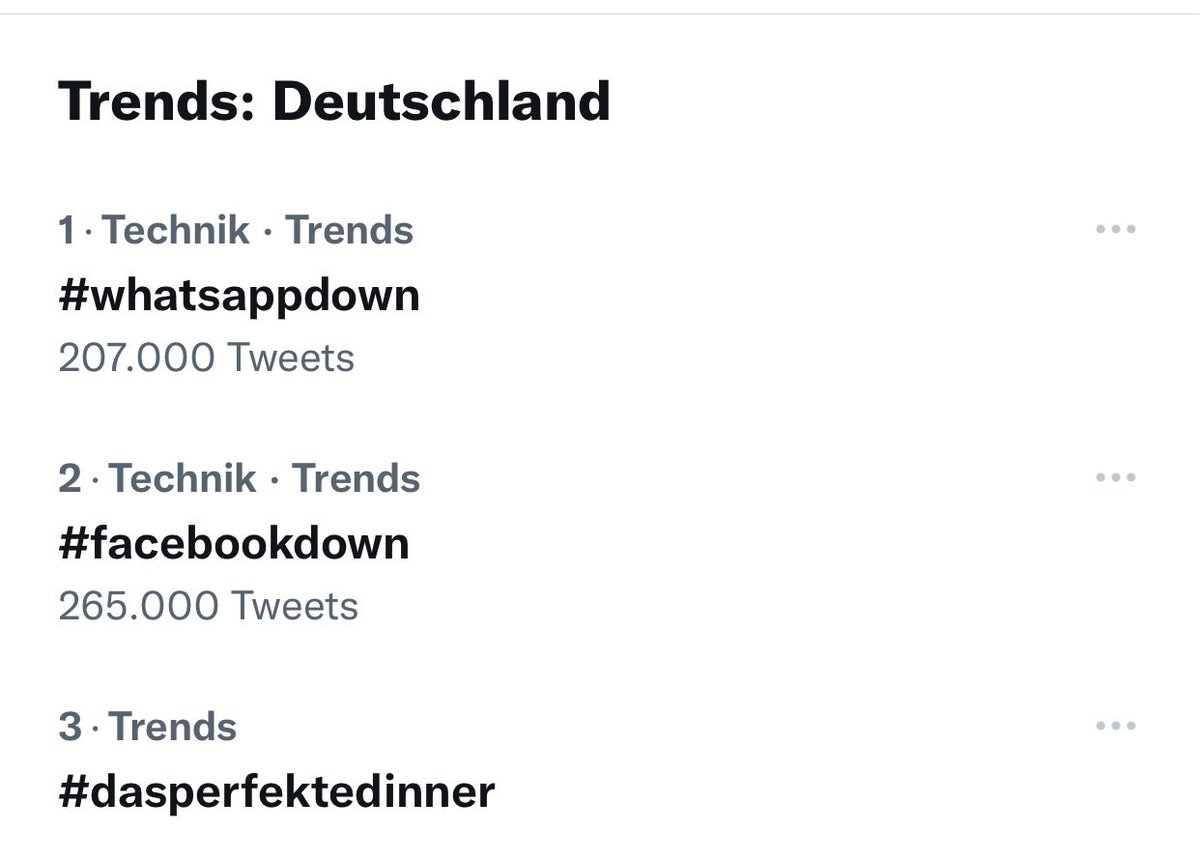Image resolution: width=1200 pixels, height=860 pixels.
Task: Click the Trends label above #facebookdown
Action: tap(356, 478)
